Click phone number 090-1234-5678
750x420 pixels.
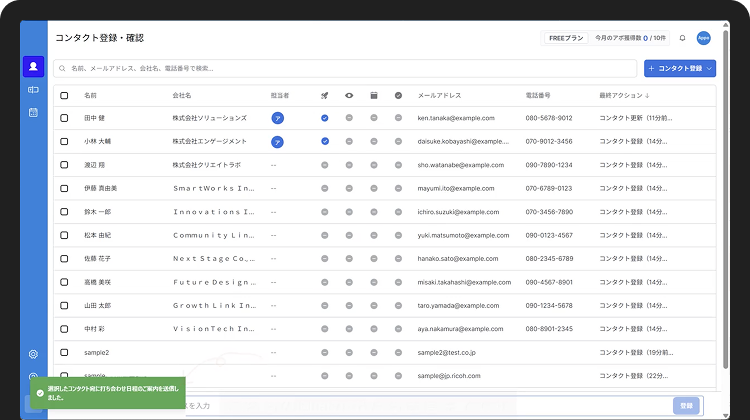(549, 305)
